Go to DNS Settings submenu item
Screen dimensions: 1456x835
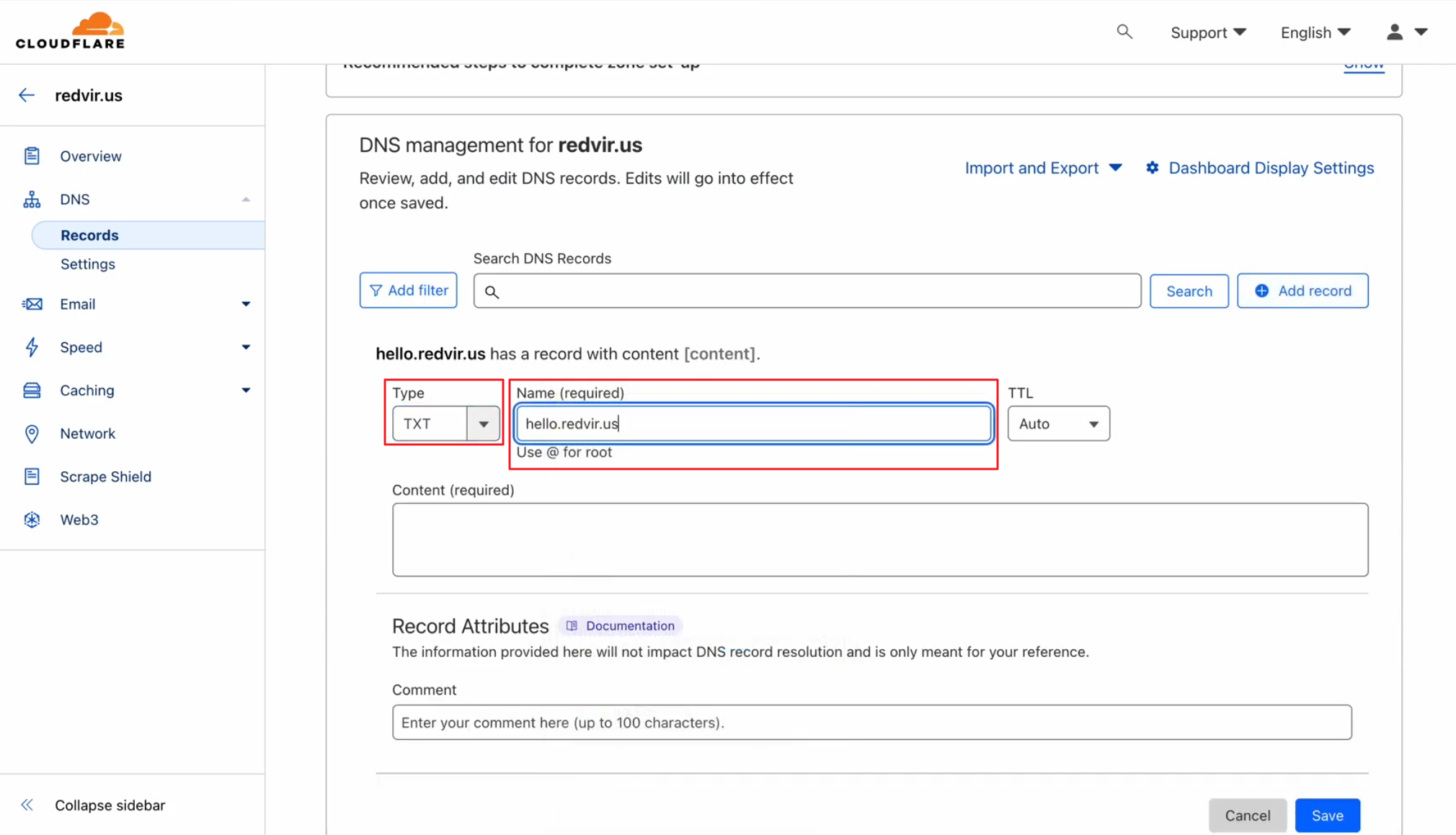pos(87,264)
